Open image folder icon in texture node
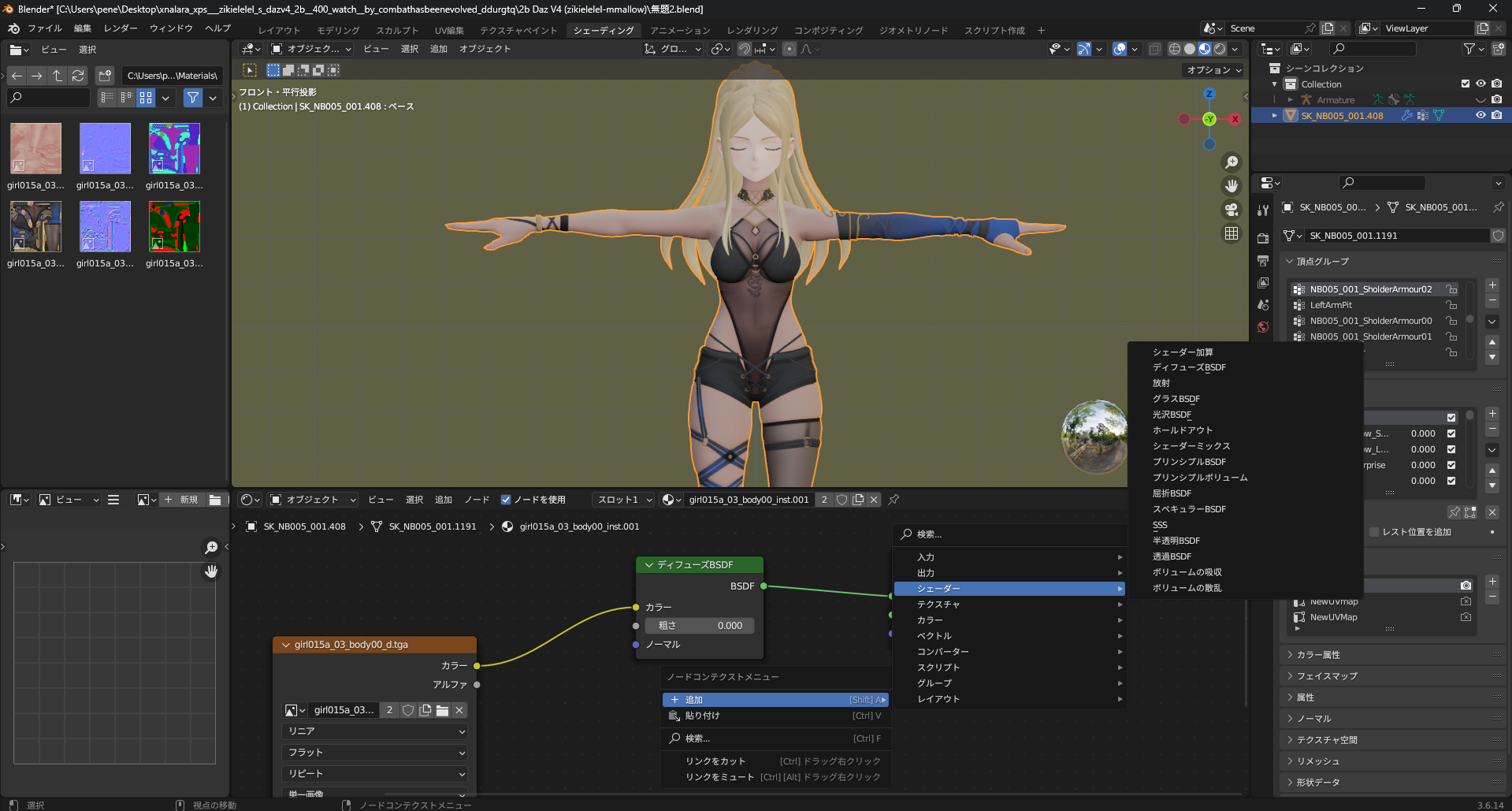This screenshot has height=811, width=1512. pos(442,710)
